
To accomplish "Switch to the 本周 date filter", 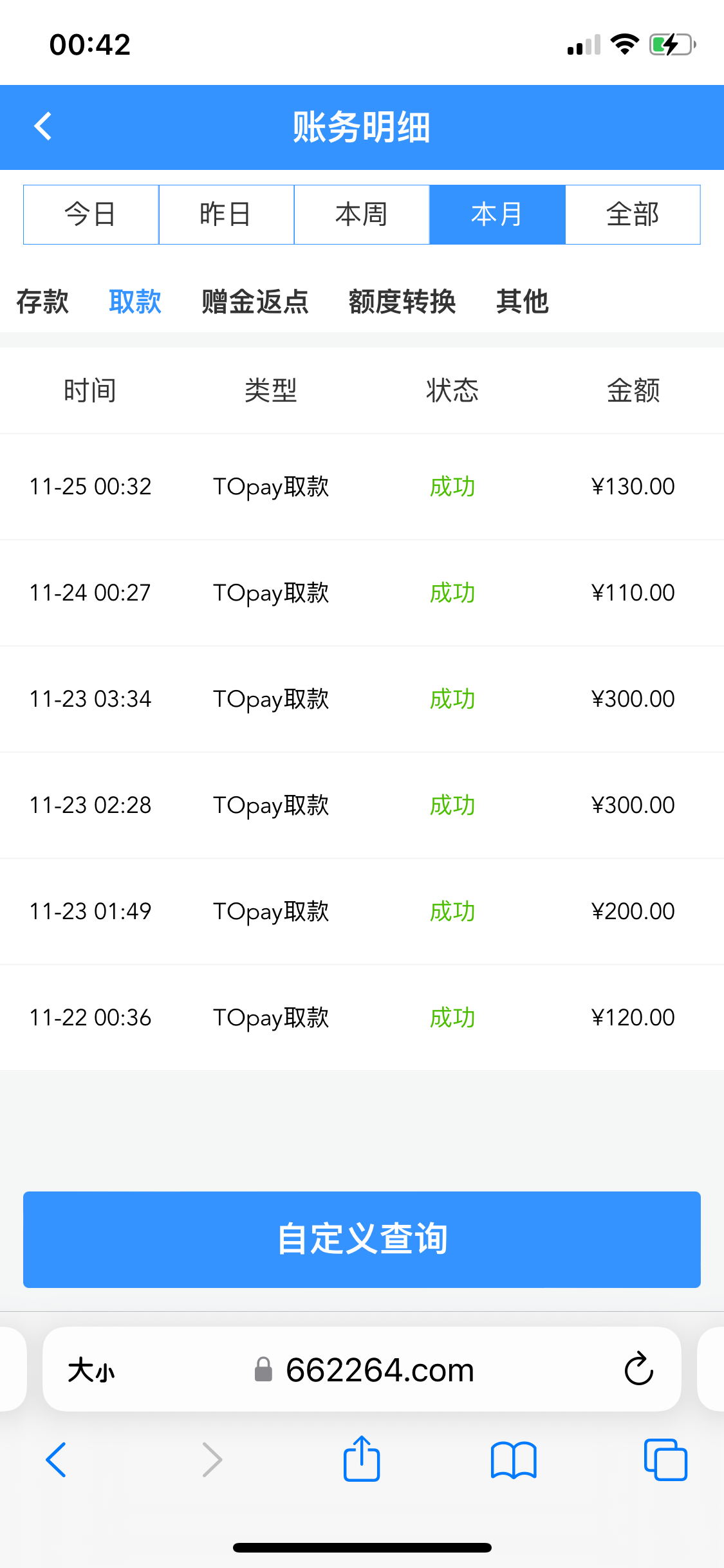I will 362,214.
